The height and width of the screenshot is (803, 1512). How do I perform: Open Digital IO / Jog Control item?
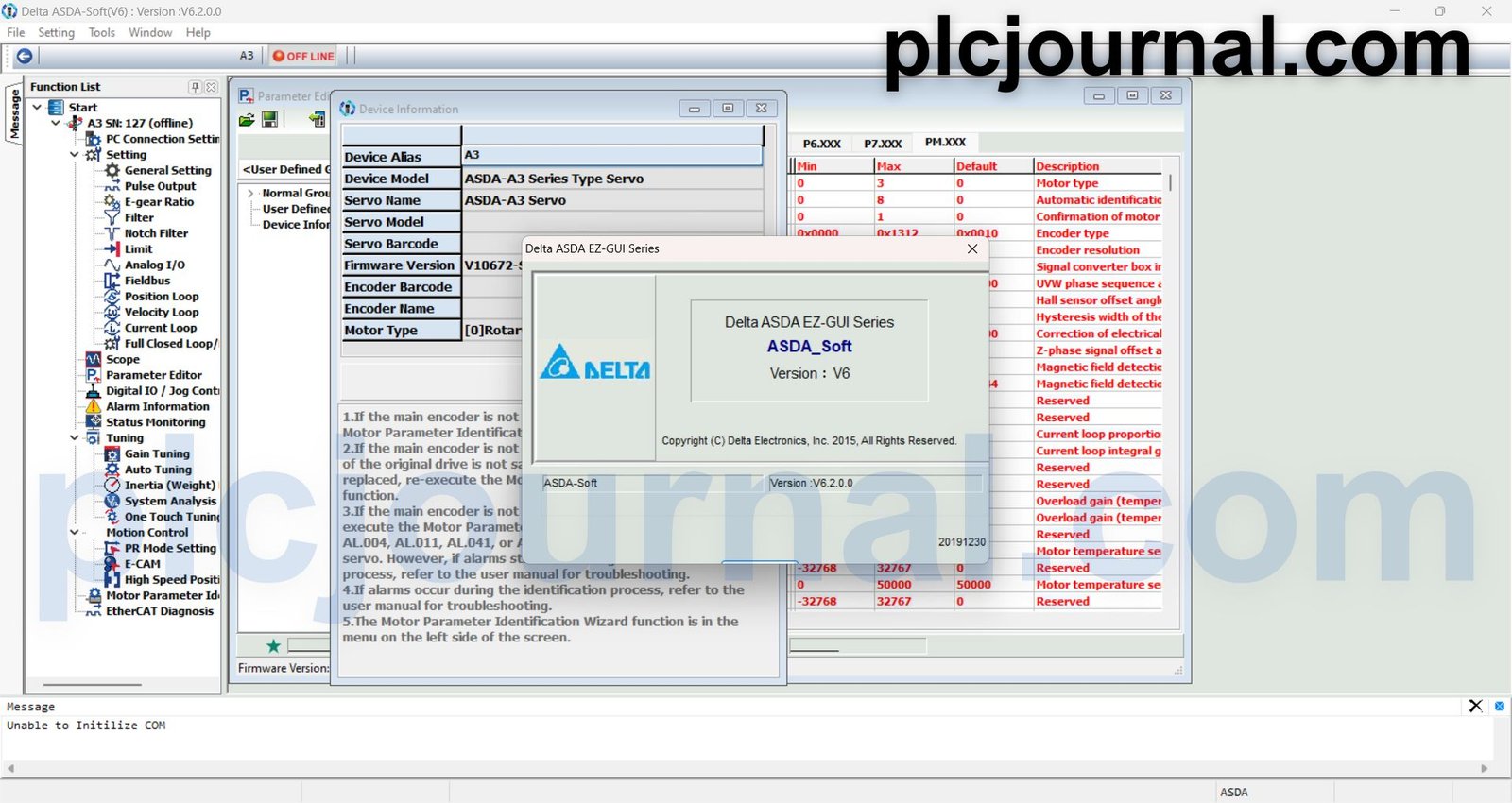tap(163, 391)
